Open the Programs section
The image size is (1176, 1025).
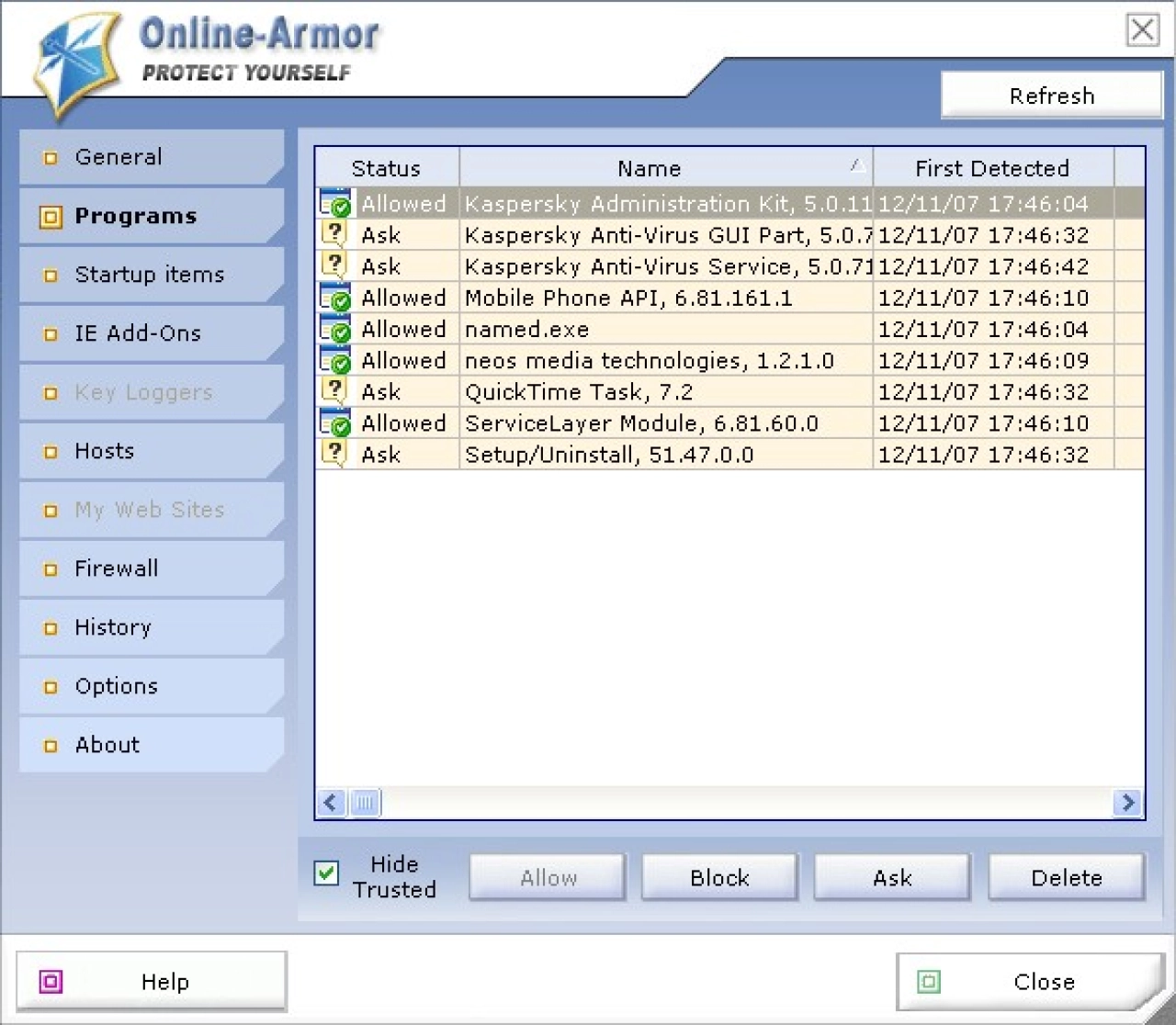pos(152,216)
